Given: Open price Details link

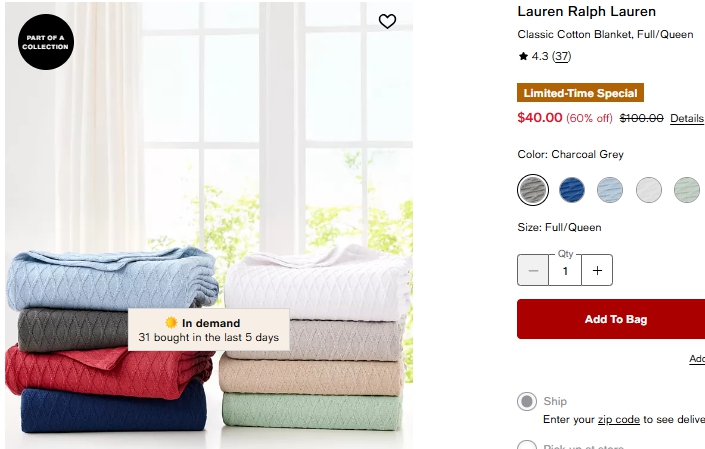Looking at the screenshot, I should click(687, 118).
